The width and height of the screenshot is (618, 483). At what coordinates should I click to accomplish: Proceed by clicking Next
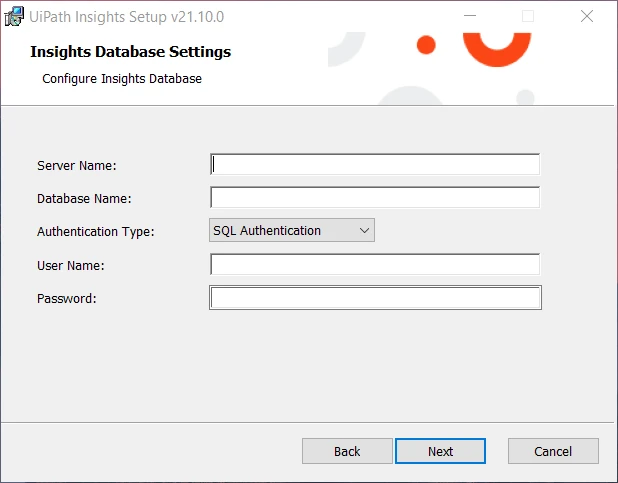(x=440, y=451)
